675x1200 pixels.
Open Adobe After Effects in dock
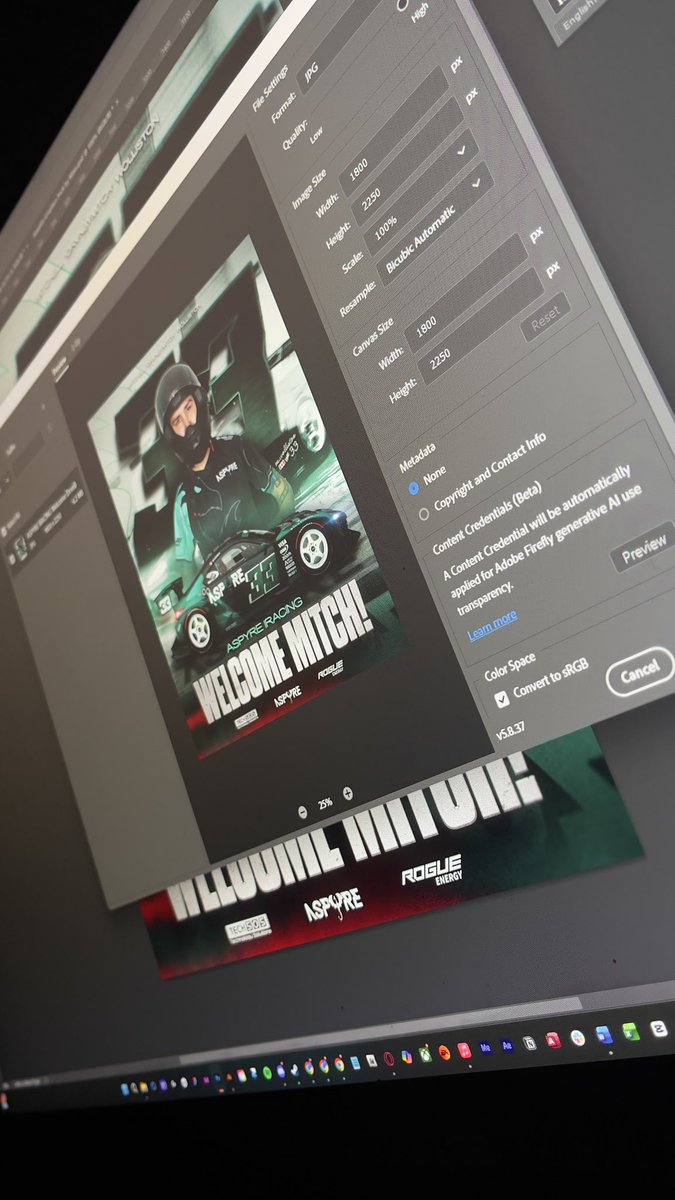[507, 1046]
